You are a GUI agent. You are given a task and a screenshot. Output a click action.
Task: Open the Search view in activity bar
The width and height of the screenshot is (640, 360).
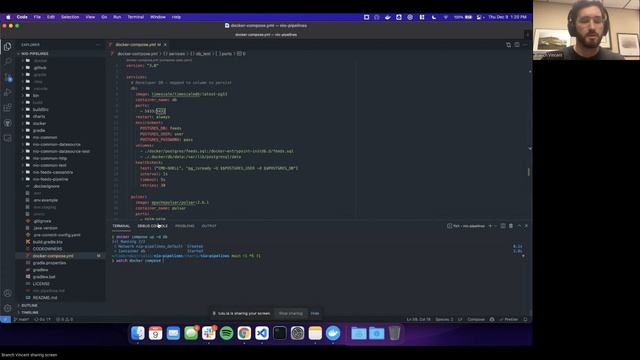(x=7, y=62)
